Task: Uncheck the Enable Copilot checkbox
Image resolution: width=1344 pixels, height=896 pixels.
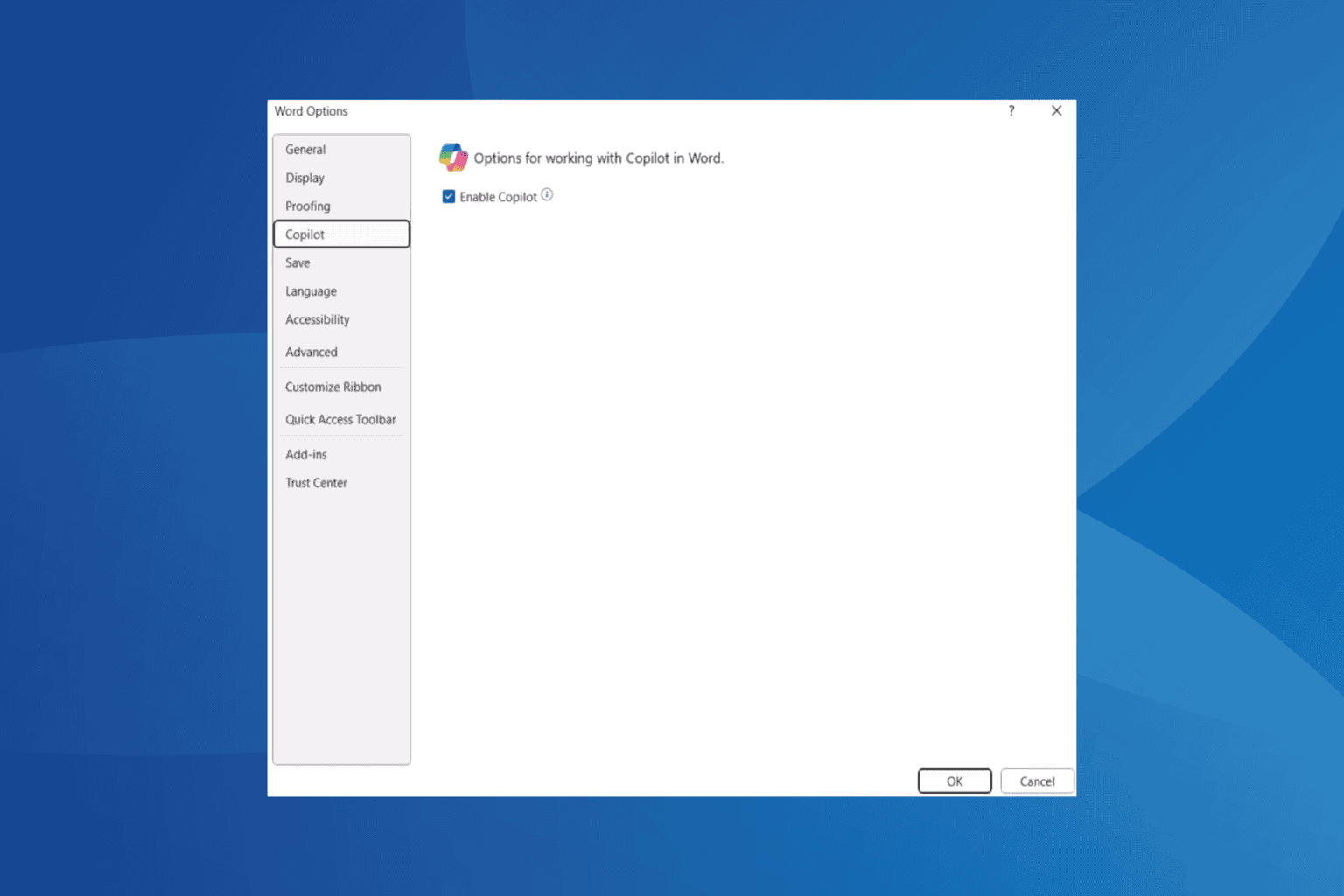Action: (449, 197)
